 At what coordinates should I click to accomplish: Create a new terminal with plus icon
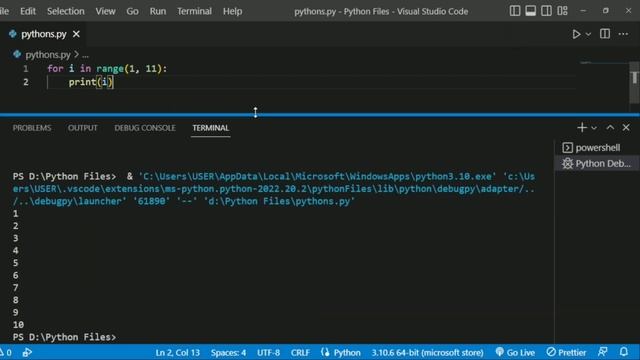[582, 128]
